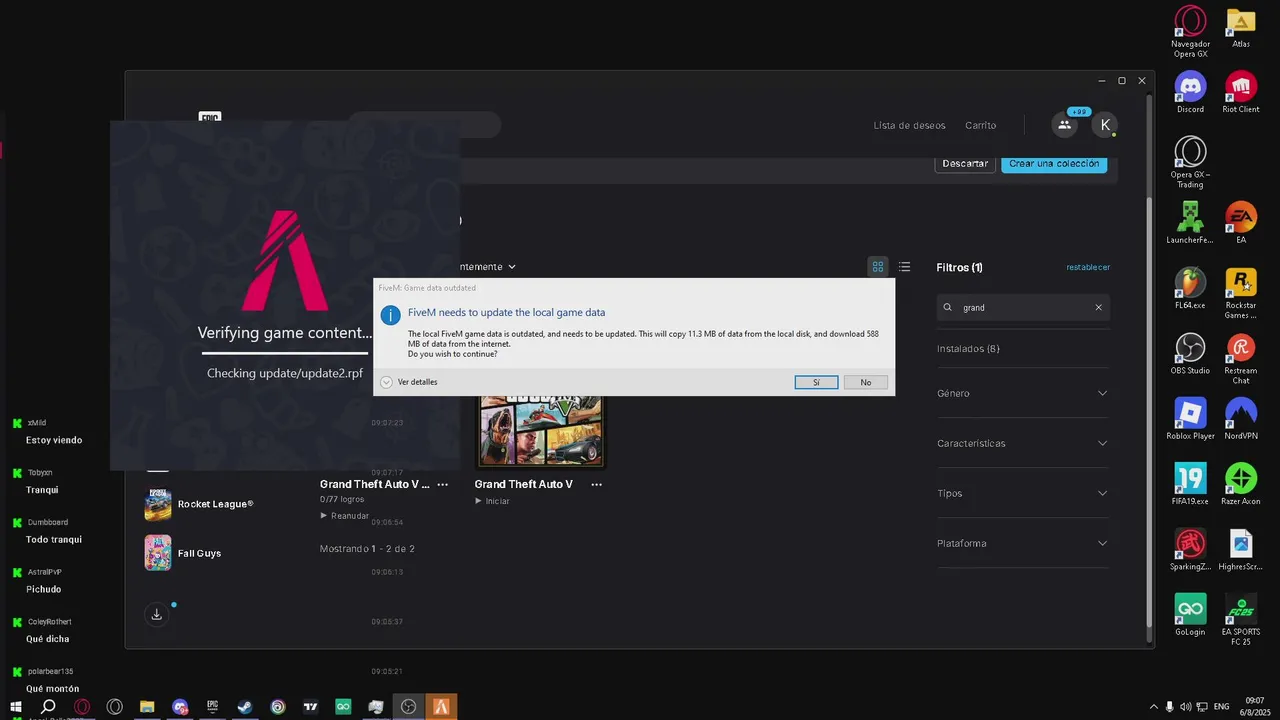Open the FL64.exe desktop icon

click(1190, 289)
